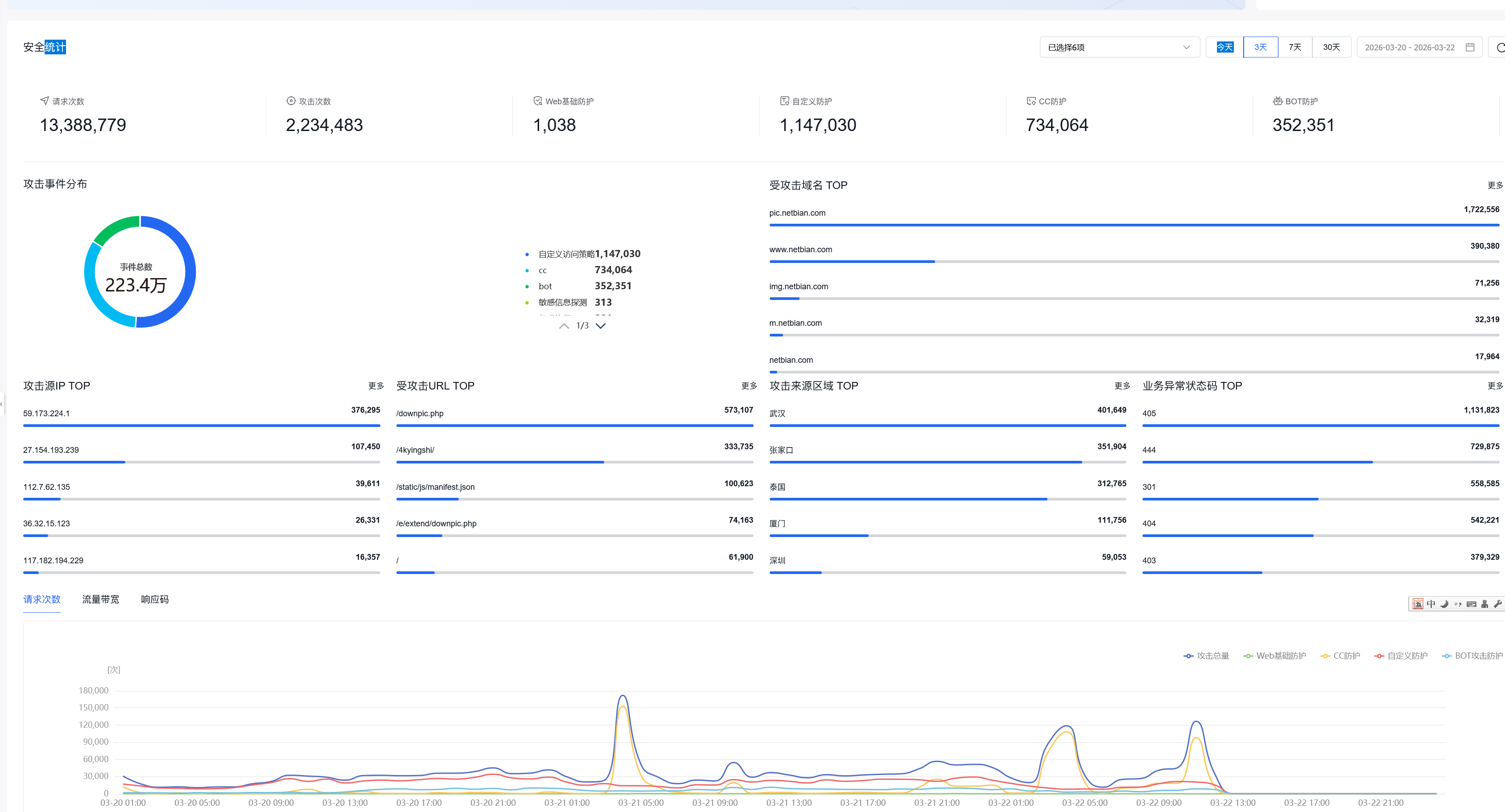Click the IME user account icon
The height and width of the screenshot is (812, 1505).
point(1484,604)
